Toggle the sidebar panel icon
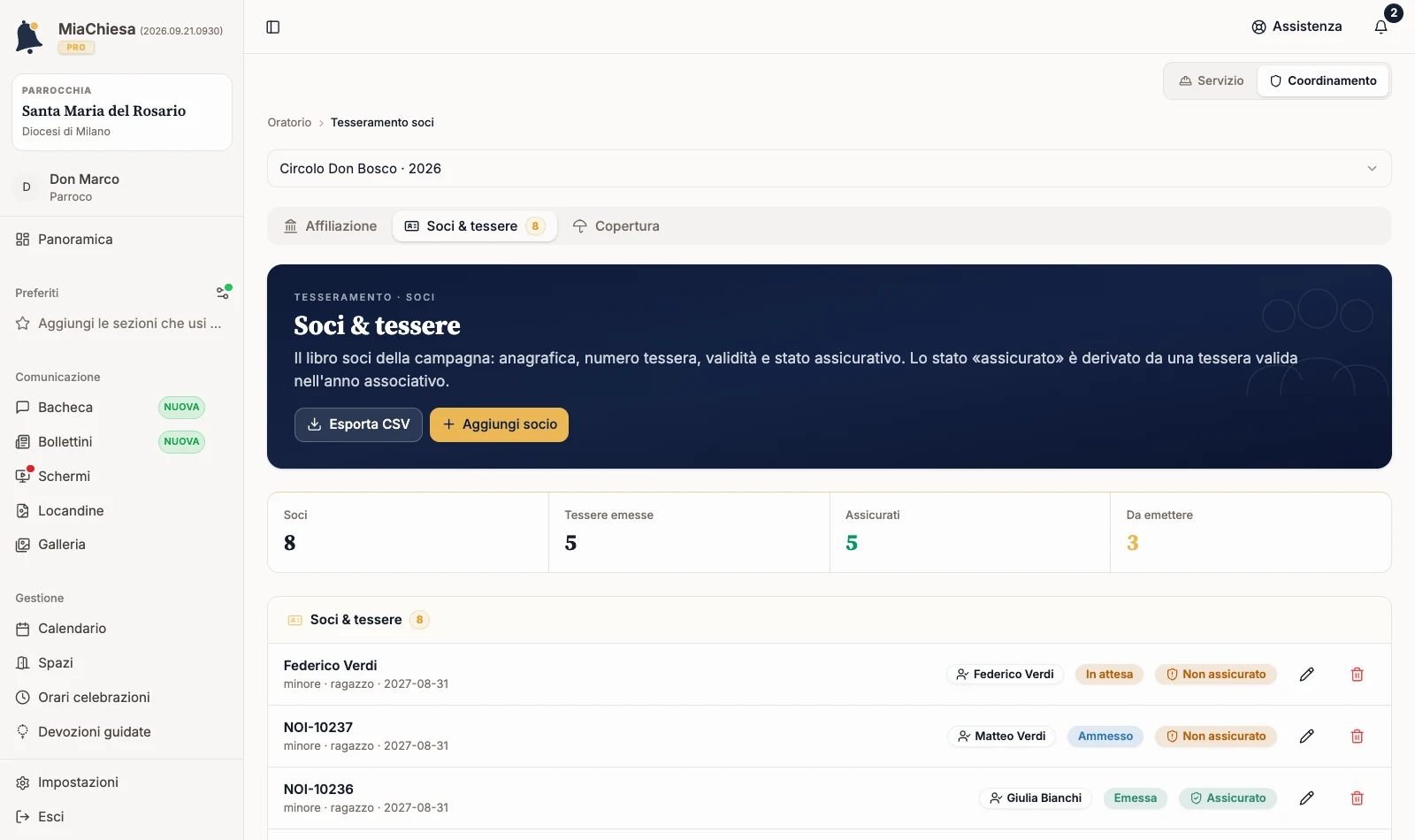The image size is (1415, 840). [x=273, y=27]
